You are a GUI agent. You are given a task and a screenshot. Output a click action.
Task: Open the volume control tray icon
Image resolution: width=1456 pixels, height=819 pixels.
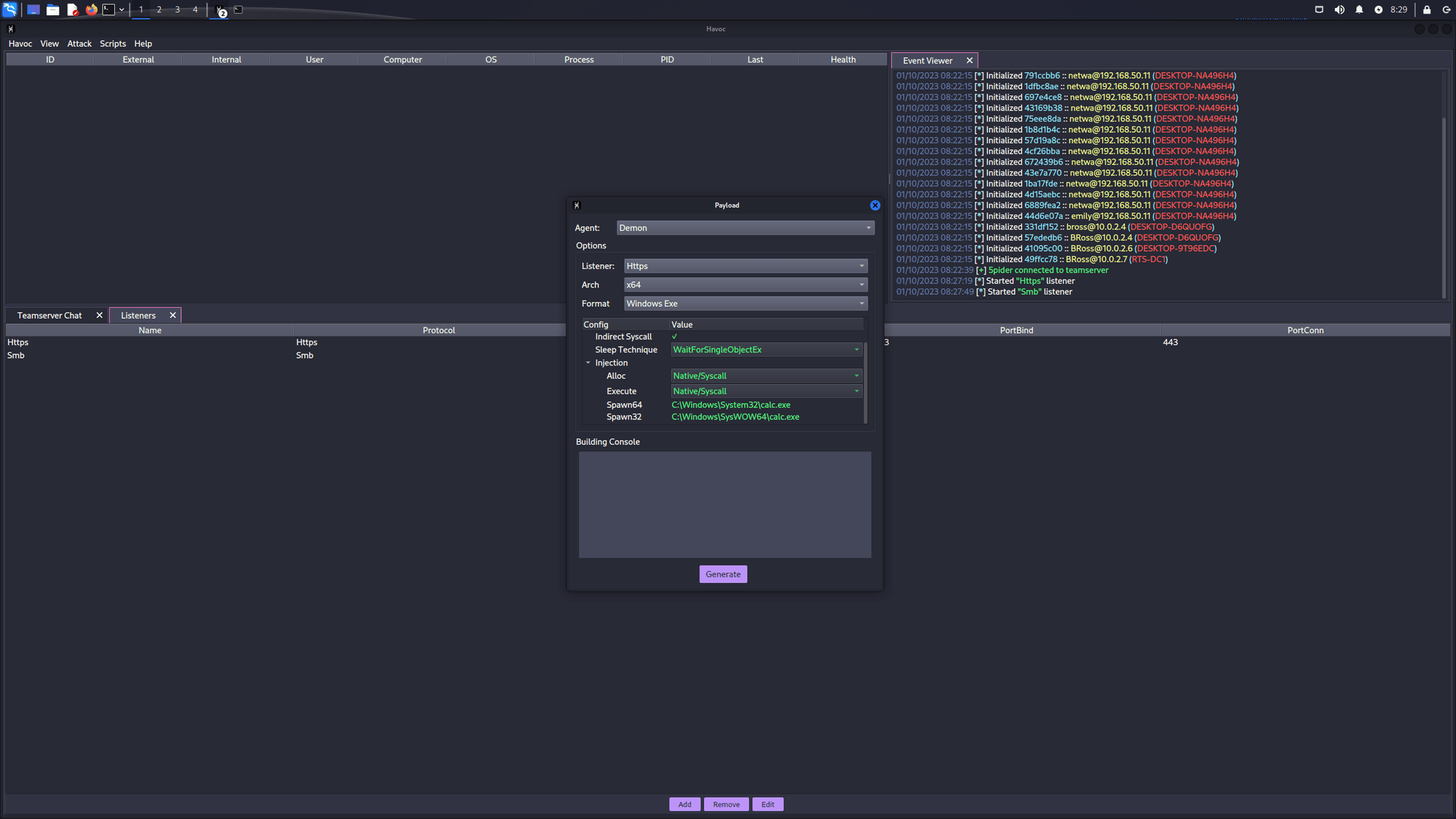point(1339,9)
